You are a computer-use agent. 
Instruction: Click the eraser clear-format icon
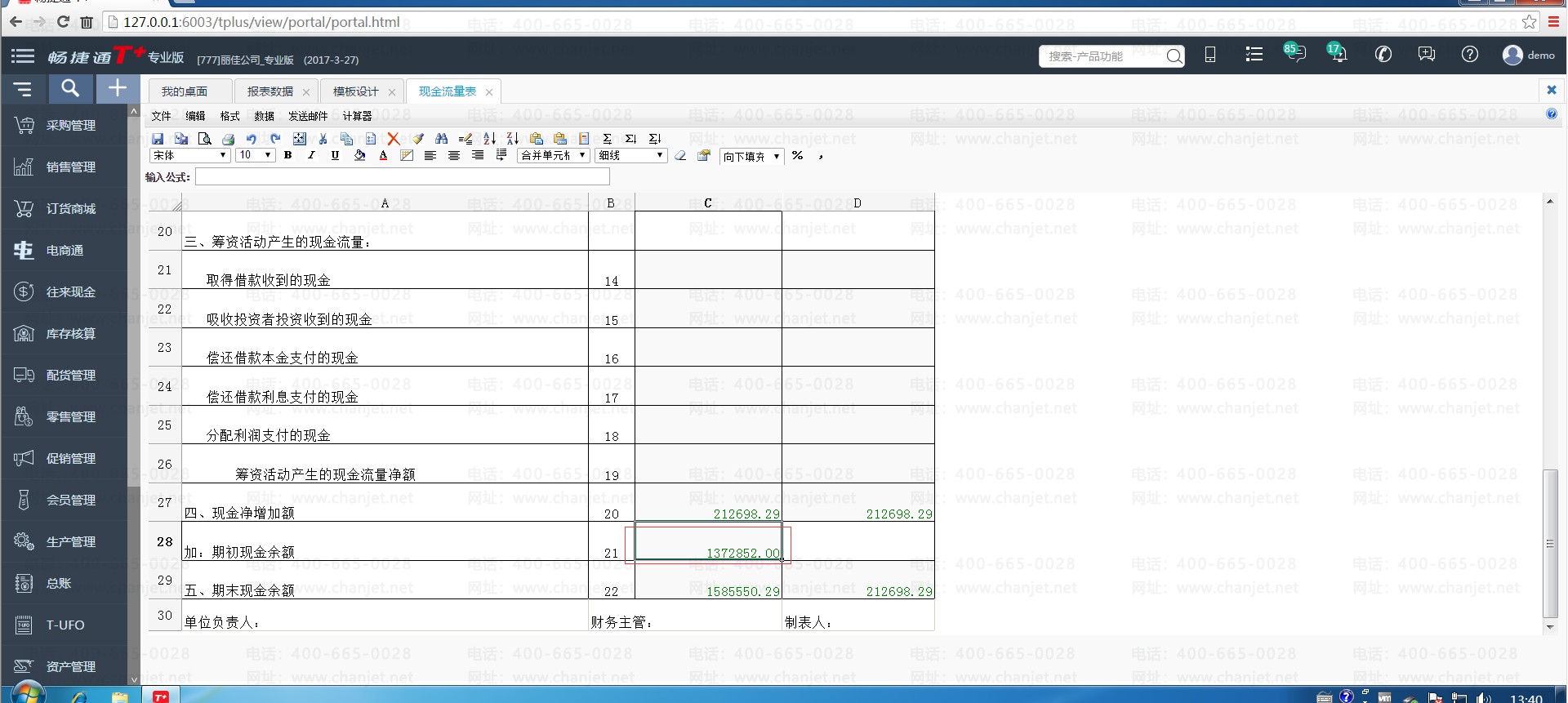680,155
